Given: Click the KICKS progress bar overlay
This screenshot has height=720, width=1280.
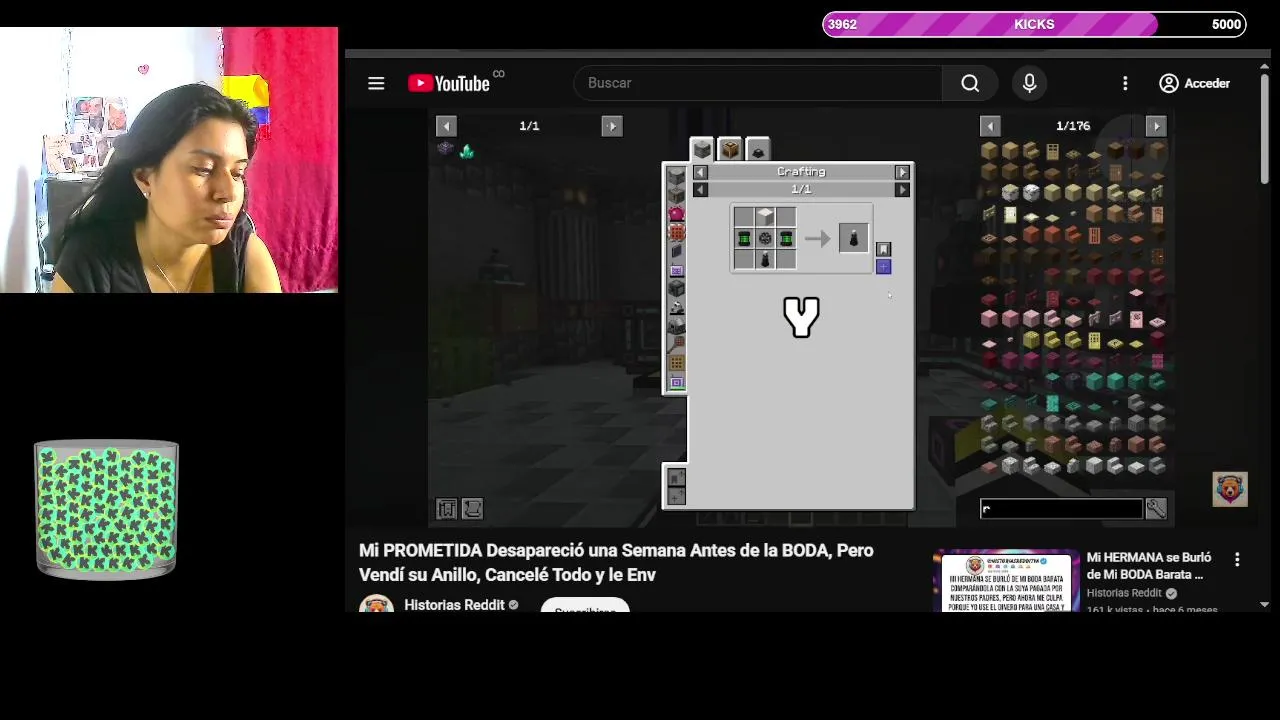Looking at the screenshot, I should (x=1034, y=24).
